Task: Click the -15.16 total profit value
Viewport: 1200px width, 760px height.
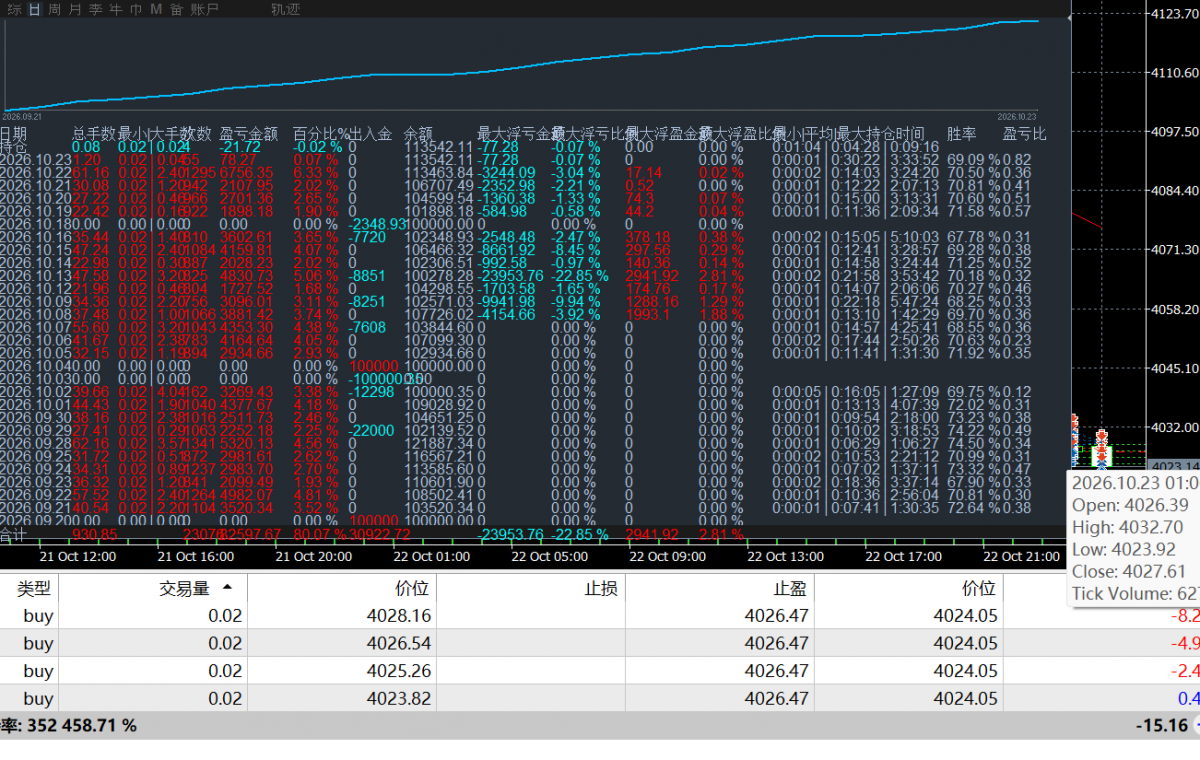Action: [1161, 725]
